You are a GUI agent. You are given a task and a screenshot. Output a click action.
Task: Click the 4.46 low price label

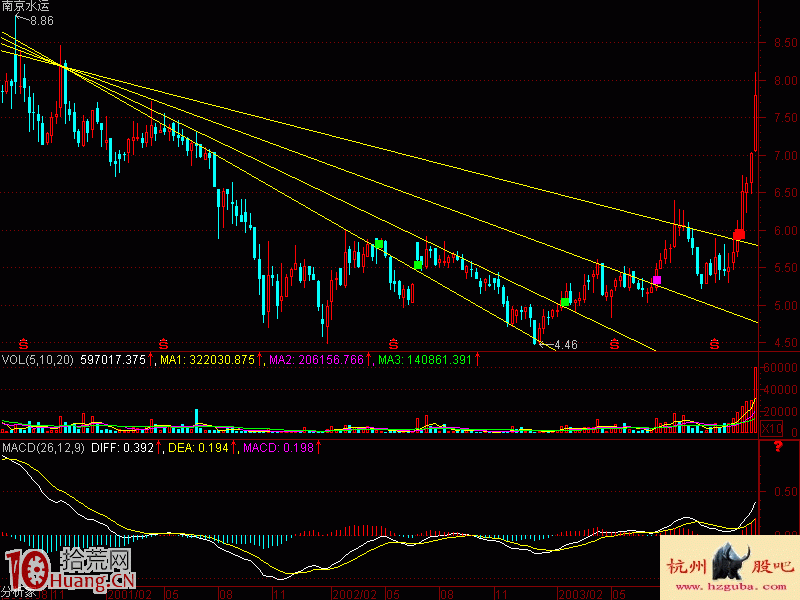[x=565, y=345]
